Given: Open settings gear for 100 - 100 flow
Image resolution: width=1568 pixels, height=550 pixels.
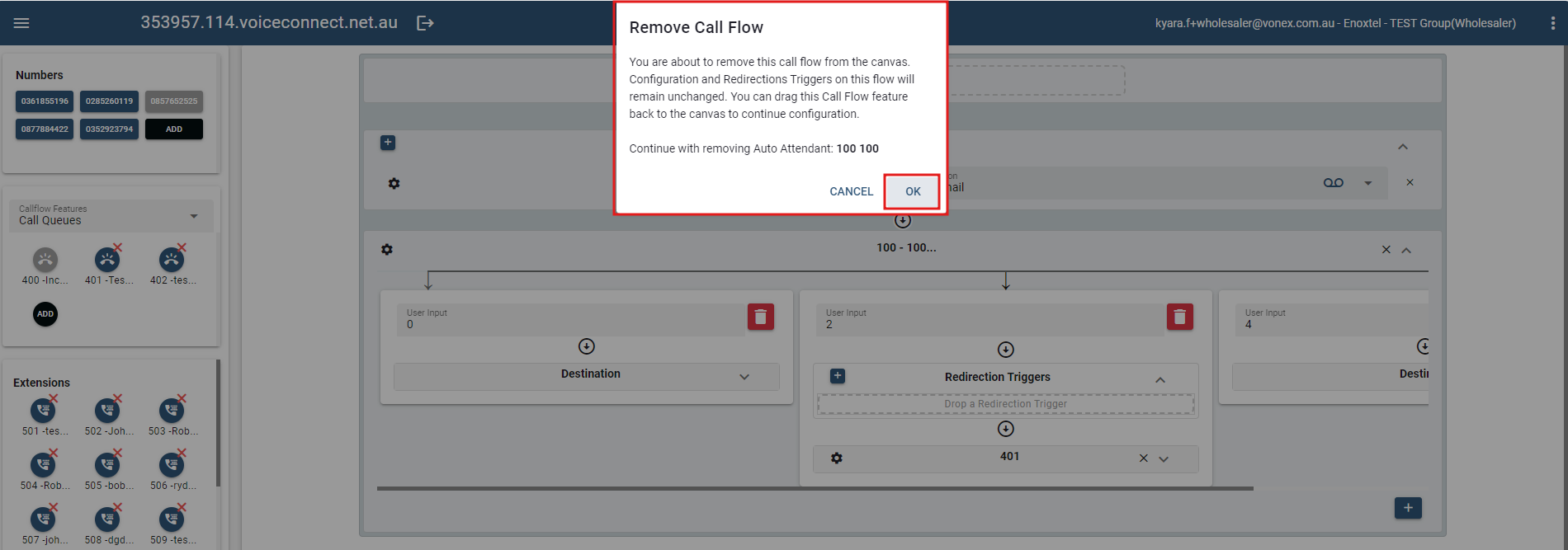Looking at the screenshot, I should click(387, 249).
